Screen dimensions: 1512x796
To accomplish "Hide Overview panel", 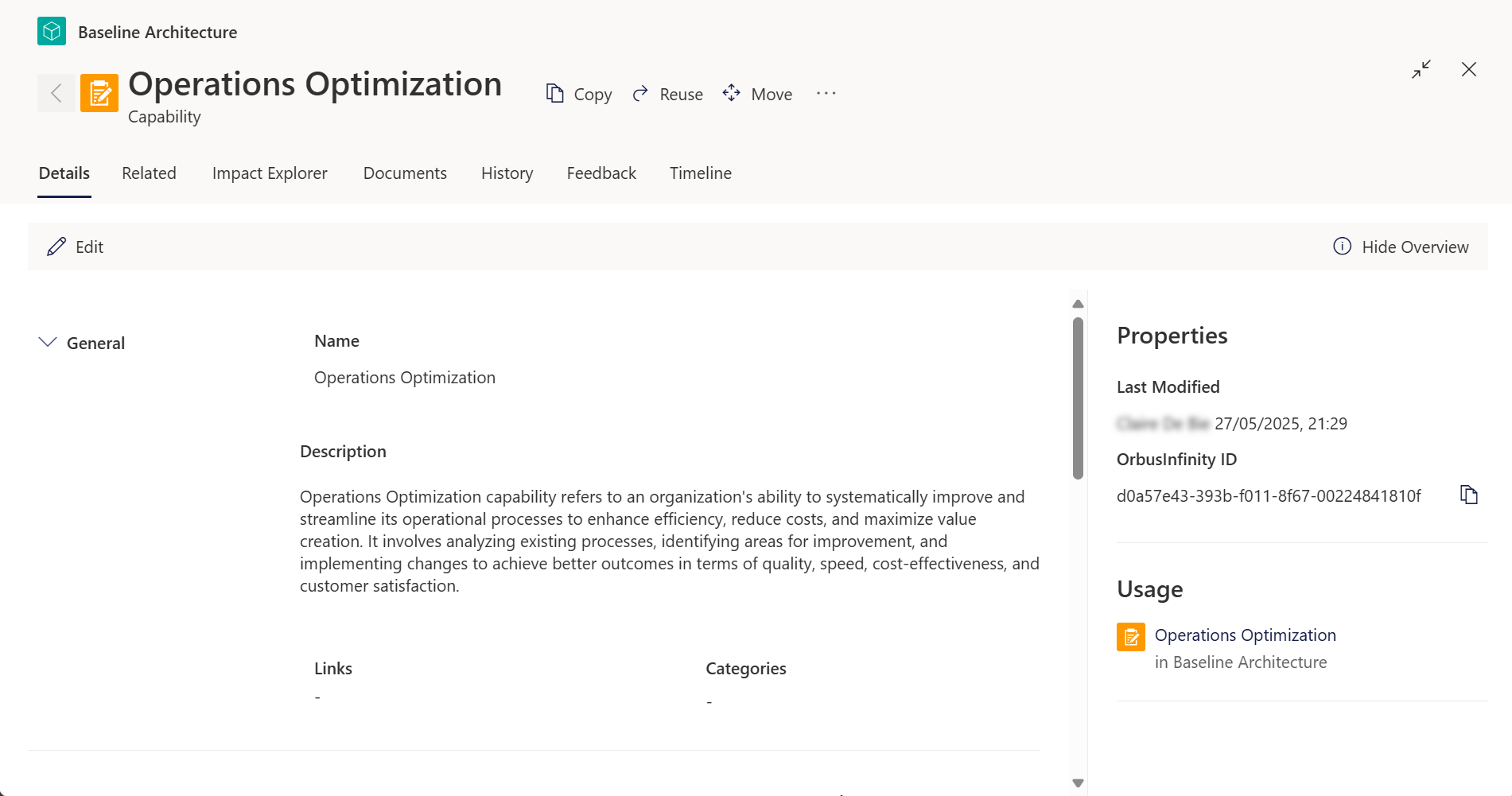I will tap(1401, 247).
